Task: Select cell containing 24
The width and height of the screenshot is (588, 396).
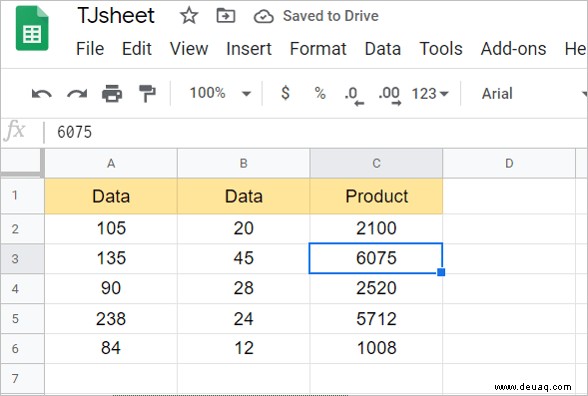Action: (243, 319)
